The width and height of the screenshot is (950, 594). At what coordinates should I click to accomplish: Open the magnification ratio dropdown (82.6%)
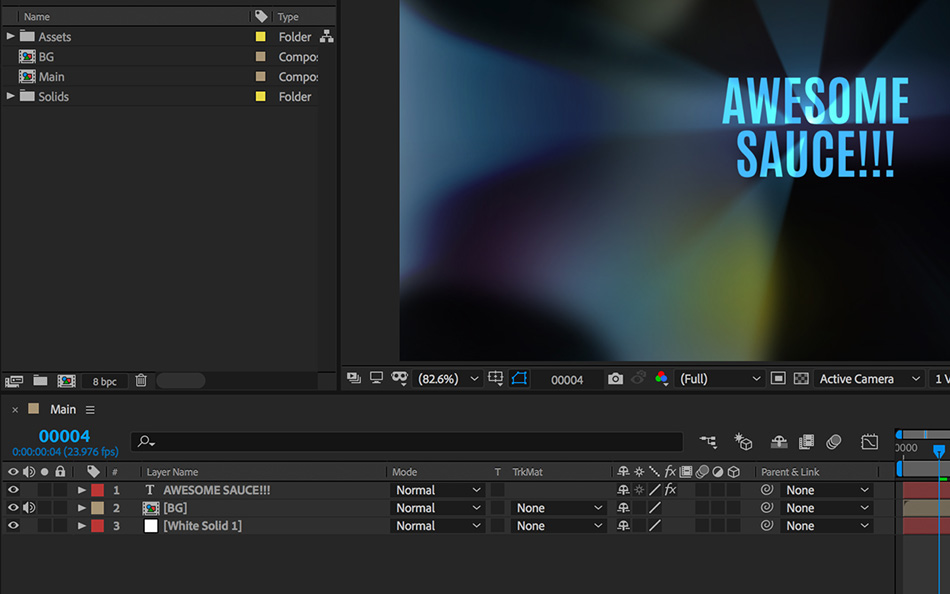coord(448,379)
